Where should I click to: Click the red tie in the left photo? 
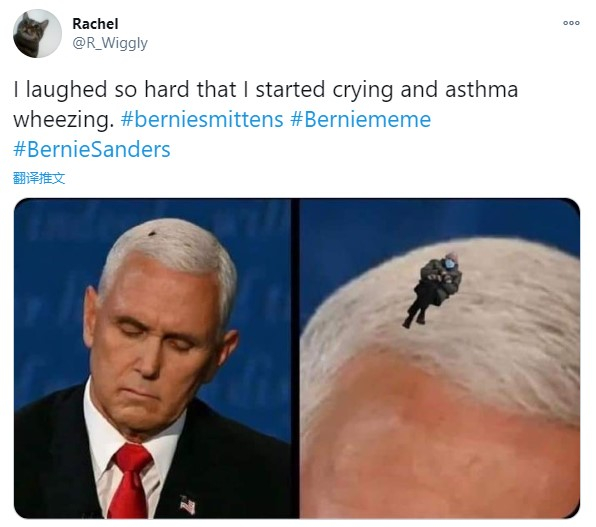130,481
